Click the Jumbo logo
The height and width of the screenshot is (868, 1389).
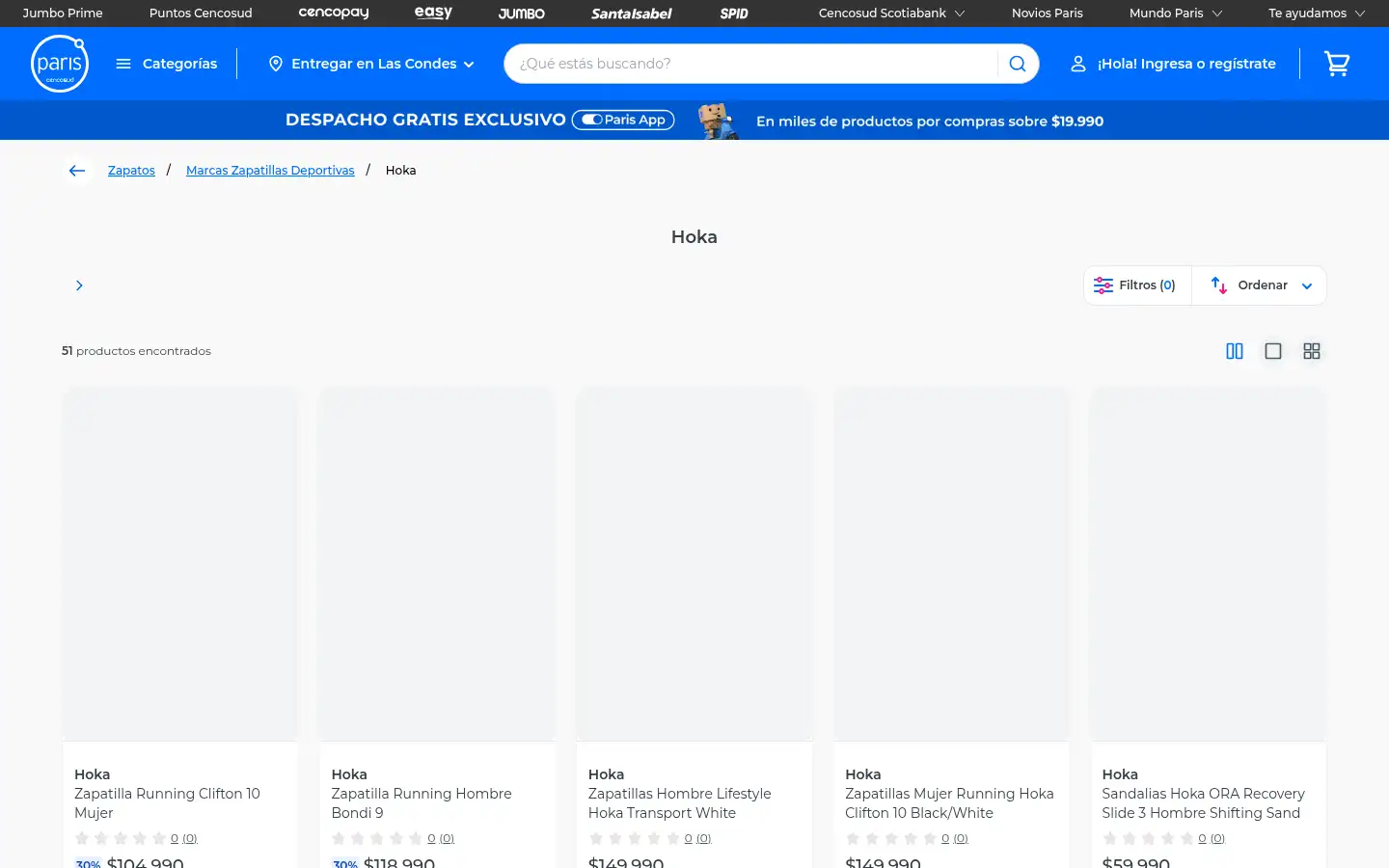point(522,14)
